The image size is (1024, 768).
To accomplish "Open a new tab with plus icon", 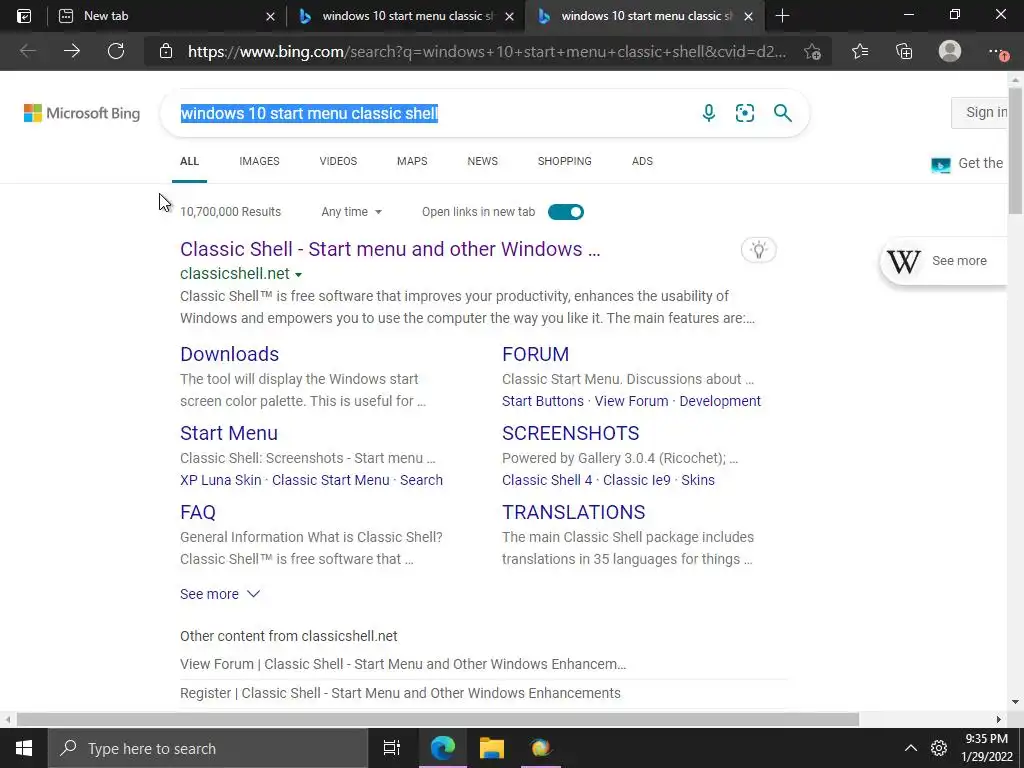I will tap(782, 16).
